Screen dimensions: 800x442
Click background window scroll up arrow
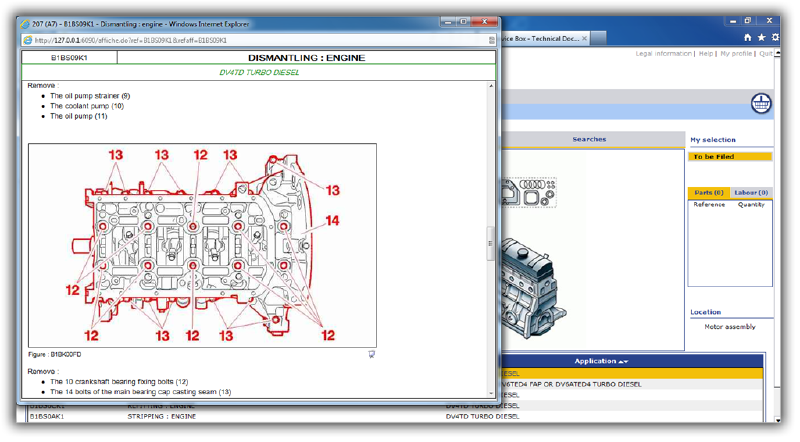pos(777,53)
